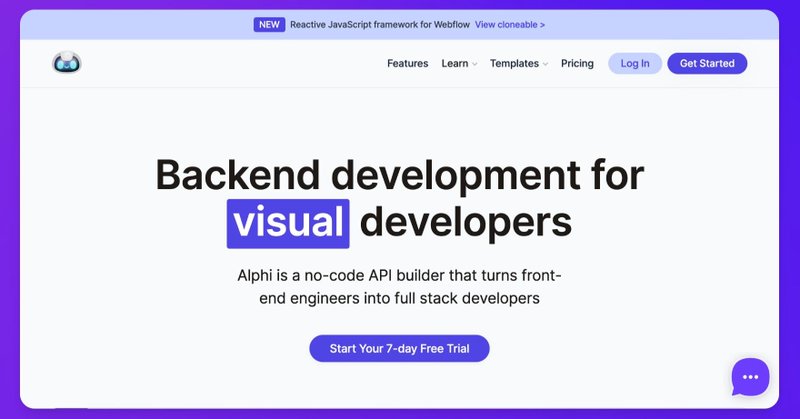Go to the Features page

pyautogui.click(x=408, y=63)
